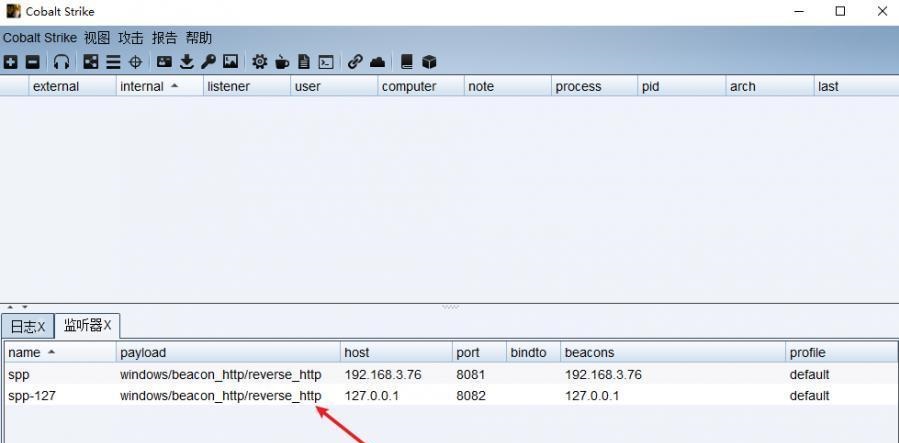Click the gear icon to generate Windows executable
The image size is (899, 443).
(260, 62)
